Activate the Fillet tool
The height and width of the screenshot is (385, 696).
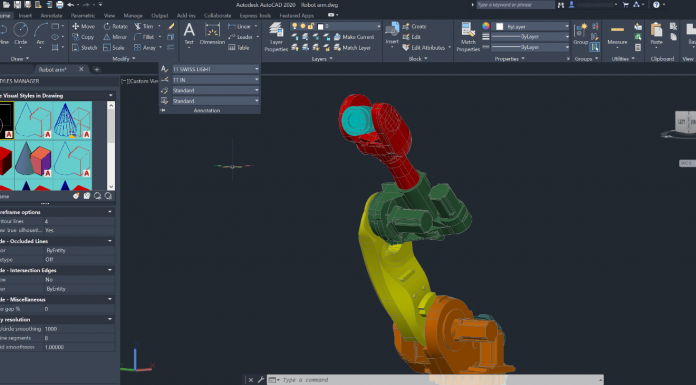click(144, 37)
